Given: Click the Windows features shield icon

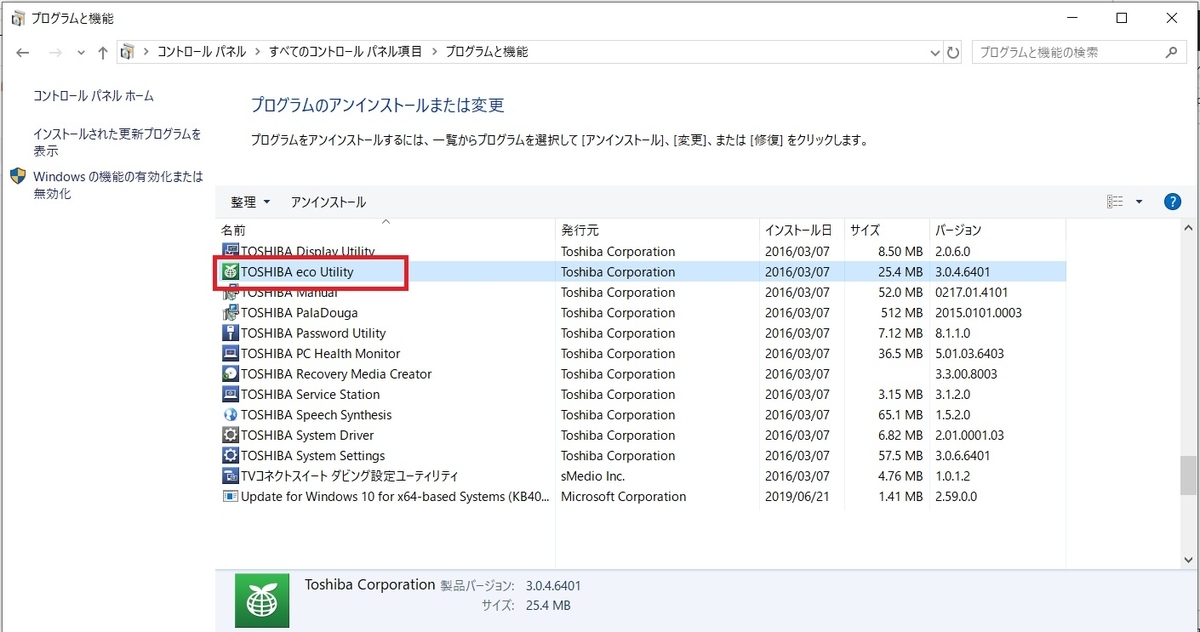Looking at the screenshot, I should coord(18,176).
